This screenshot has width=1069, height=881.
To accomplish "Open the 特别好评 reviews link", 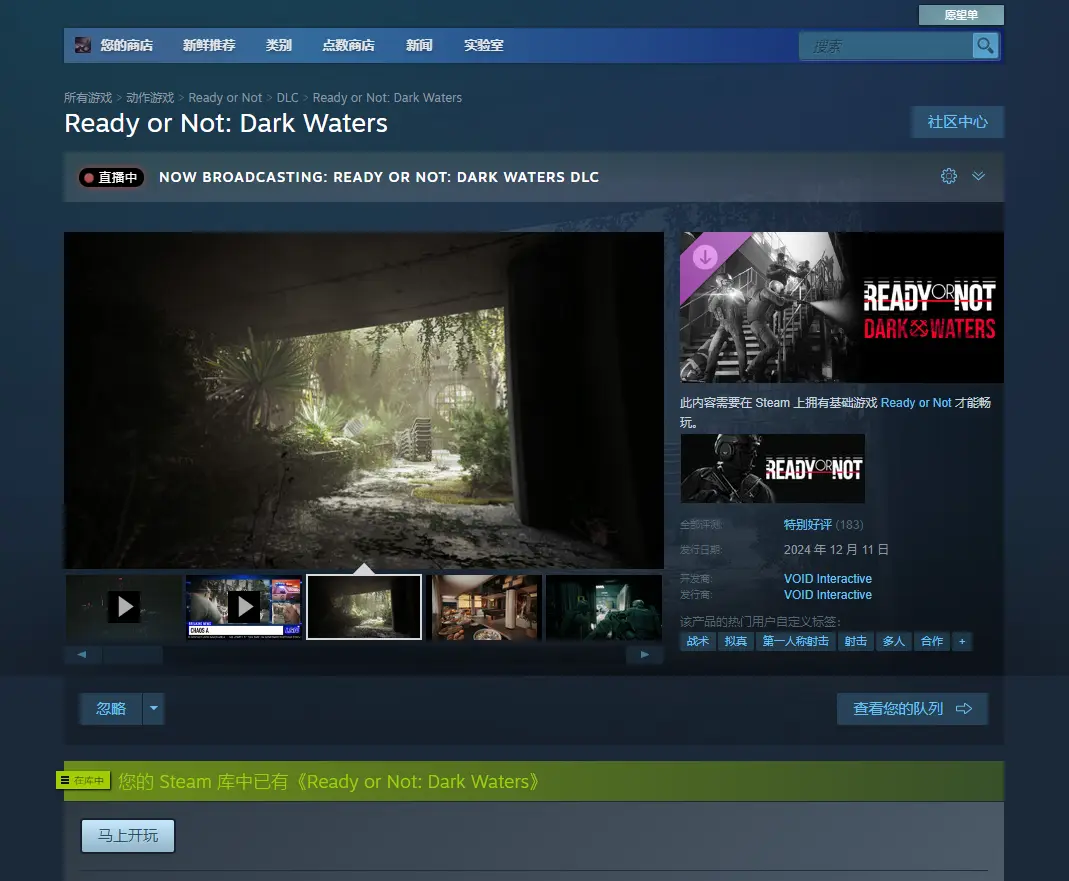I will (x=807, y=524).
